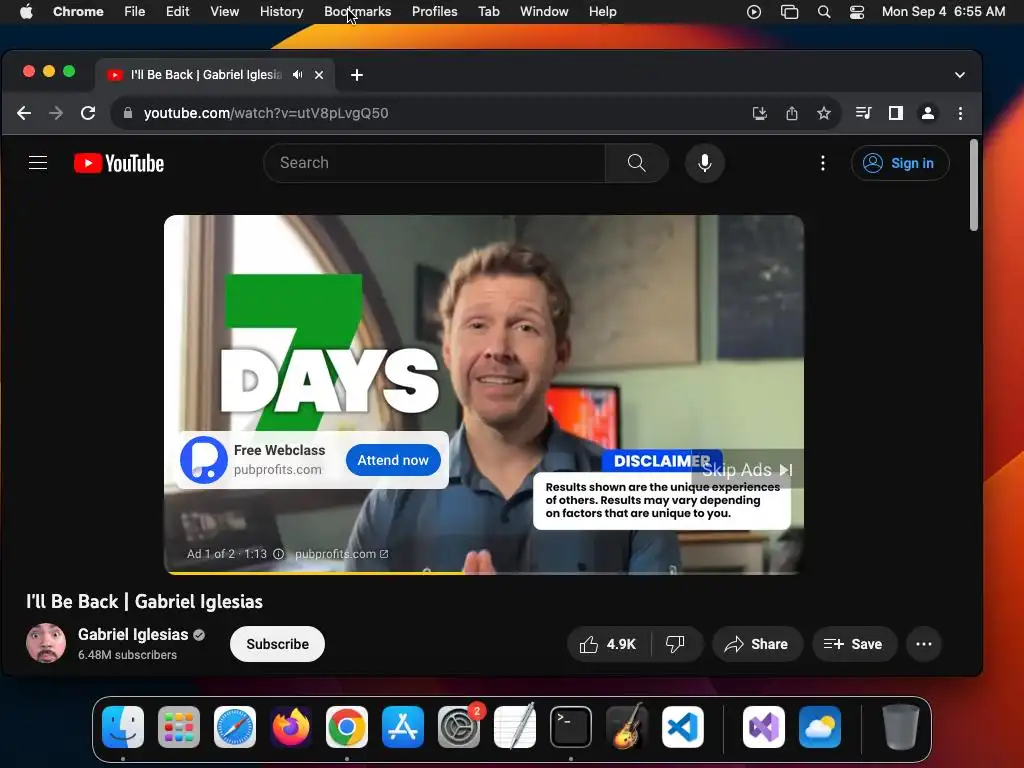Open the YouTube guide hamburger menu
1024x768 pixels.
pos(38,163)
